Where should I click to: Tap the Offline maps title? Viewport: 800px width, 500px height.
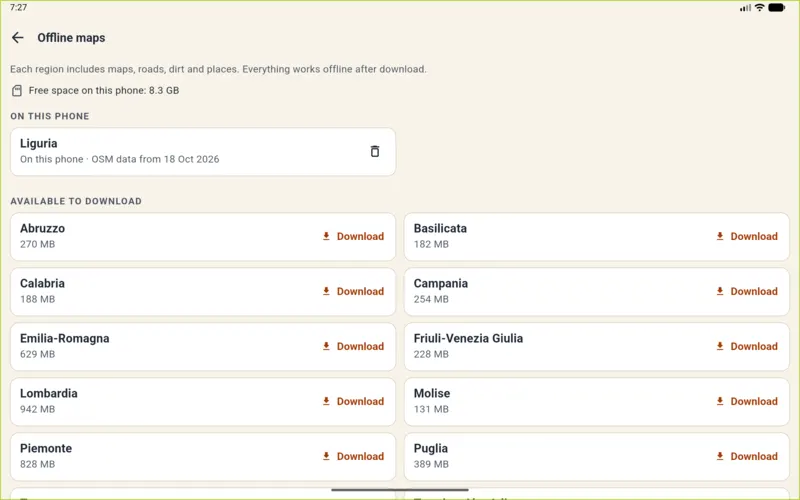point(71,38)
